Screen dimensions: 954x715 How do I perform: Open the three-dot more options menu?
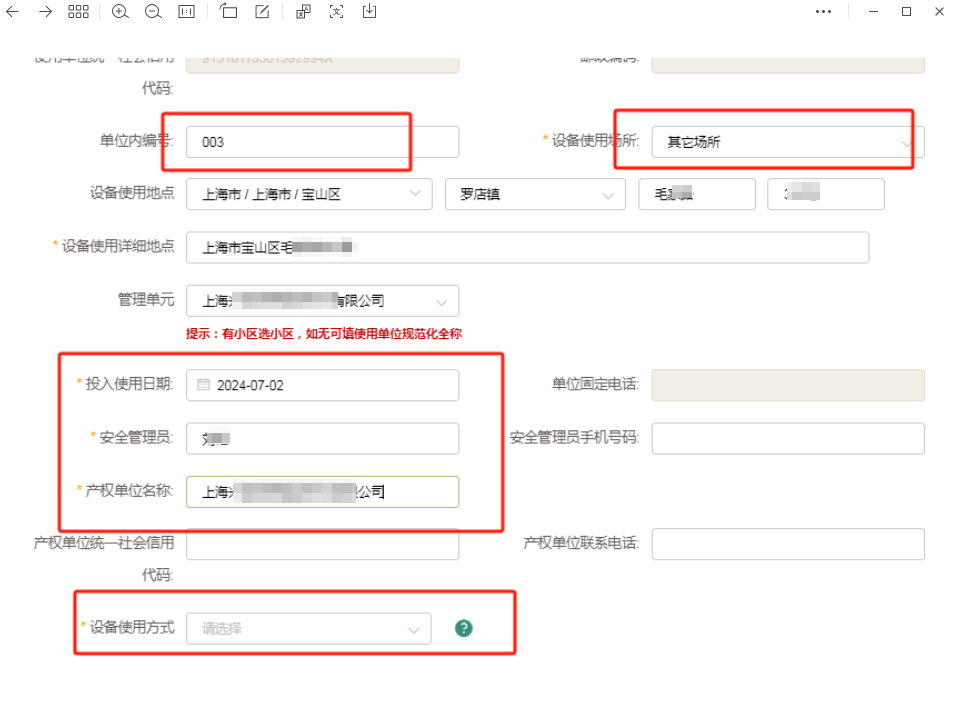[x=823, y=12]
